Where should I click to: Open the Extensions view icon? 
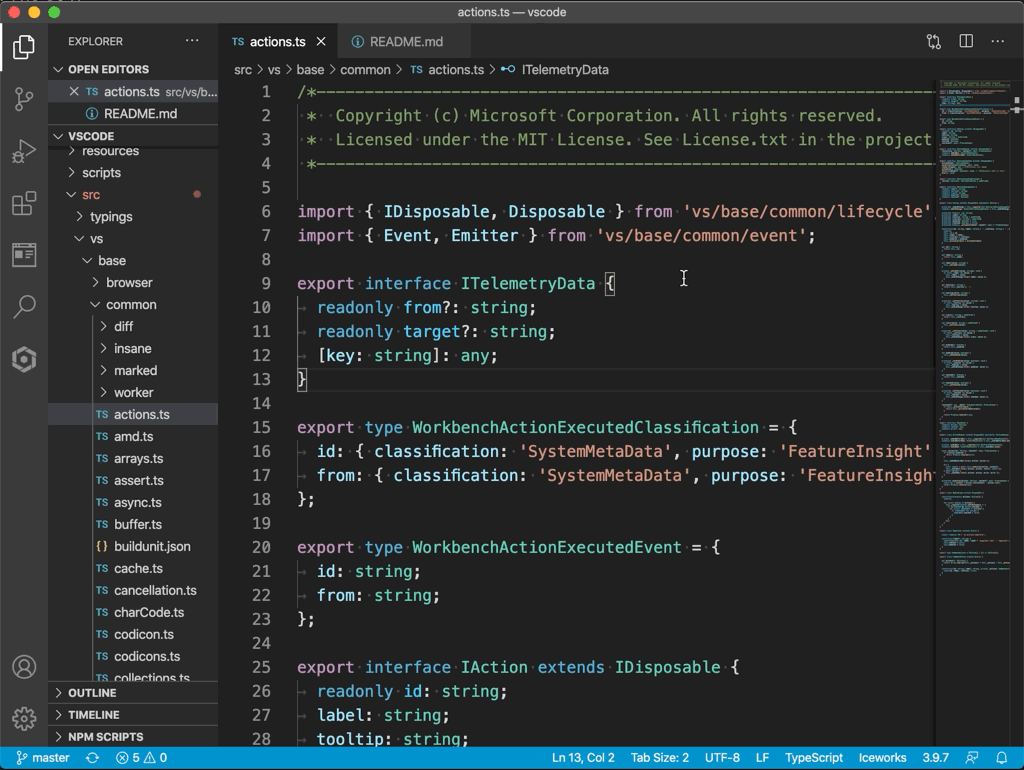(24, 203)
